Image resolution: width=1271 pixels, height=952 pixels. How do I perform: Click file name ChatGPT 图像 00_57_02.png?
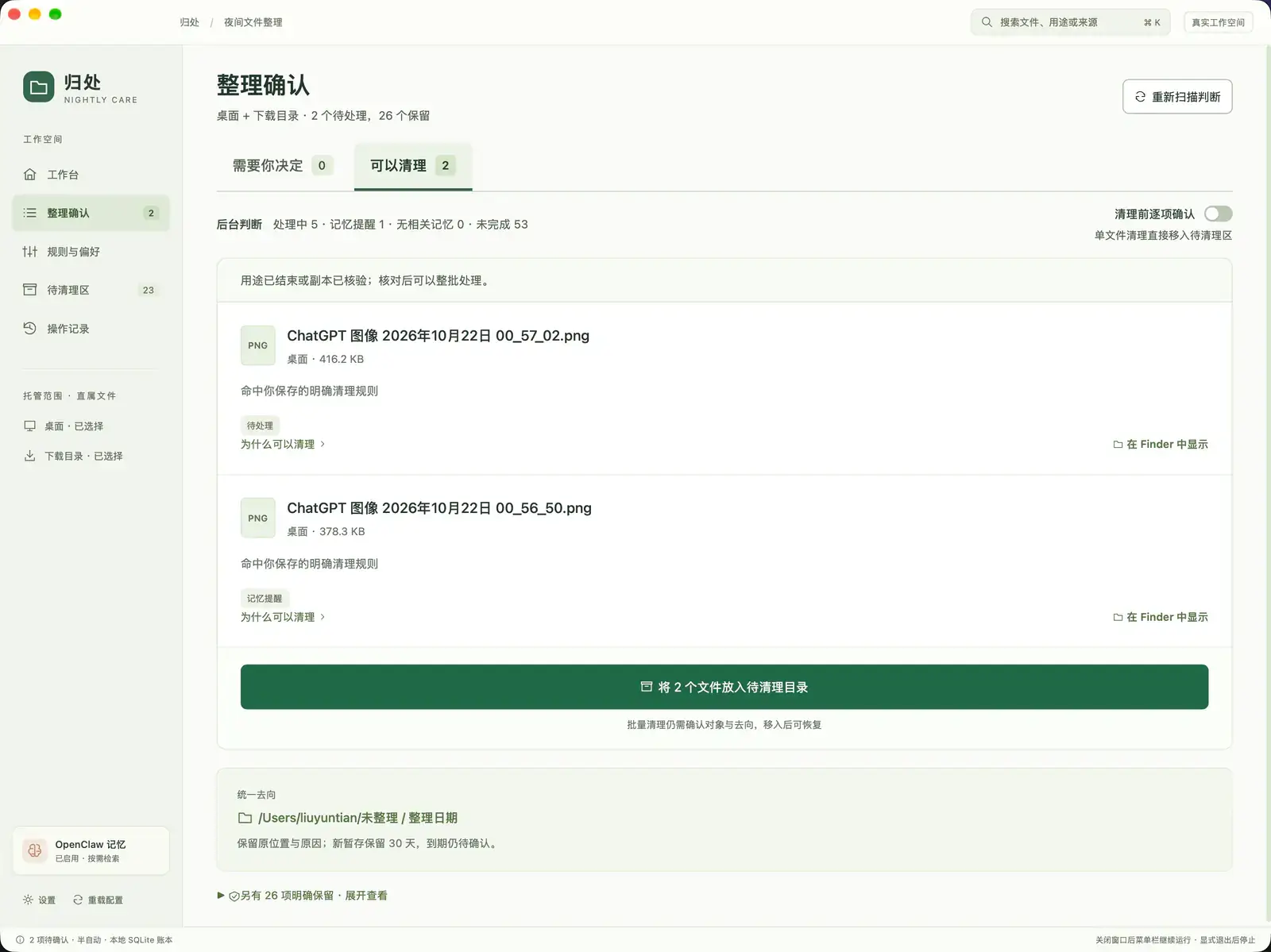(x=438, y=336)
